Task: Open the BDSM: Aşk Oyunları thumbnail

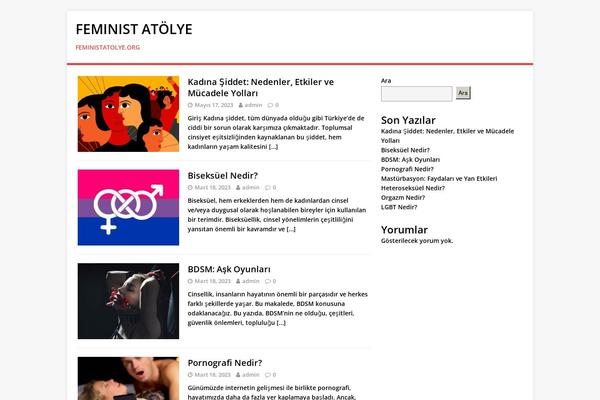Action: (x=128, y=301)
